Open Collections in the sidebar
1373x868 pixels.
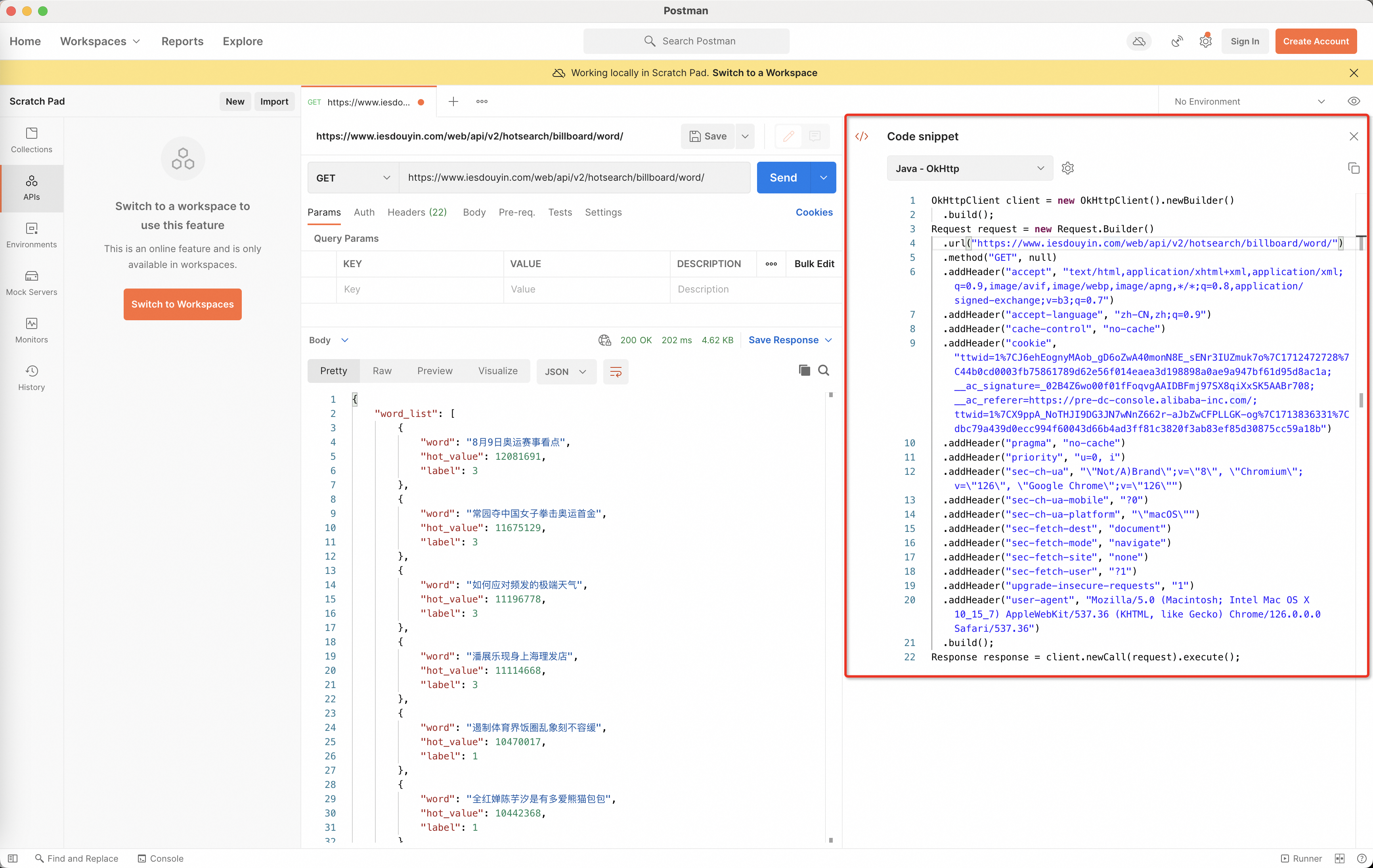(31, 140)
